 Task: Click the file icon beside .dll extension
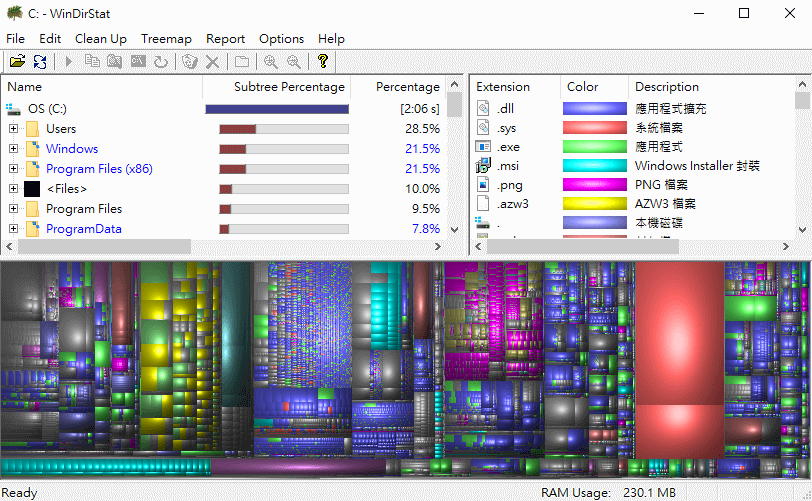(x=483, y=108)
